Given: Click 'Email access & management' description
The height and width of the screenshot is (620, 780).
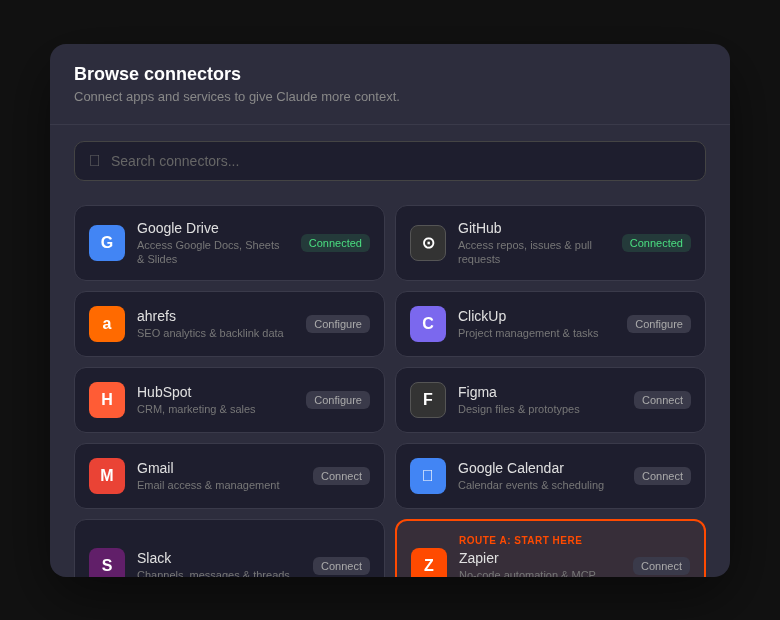Looking at the screenshot, I should [208, 486].
